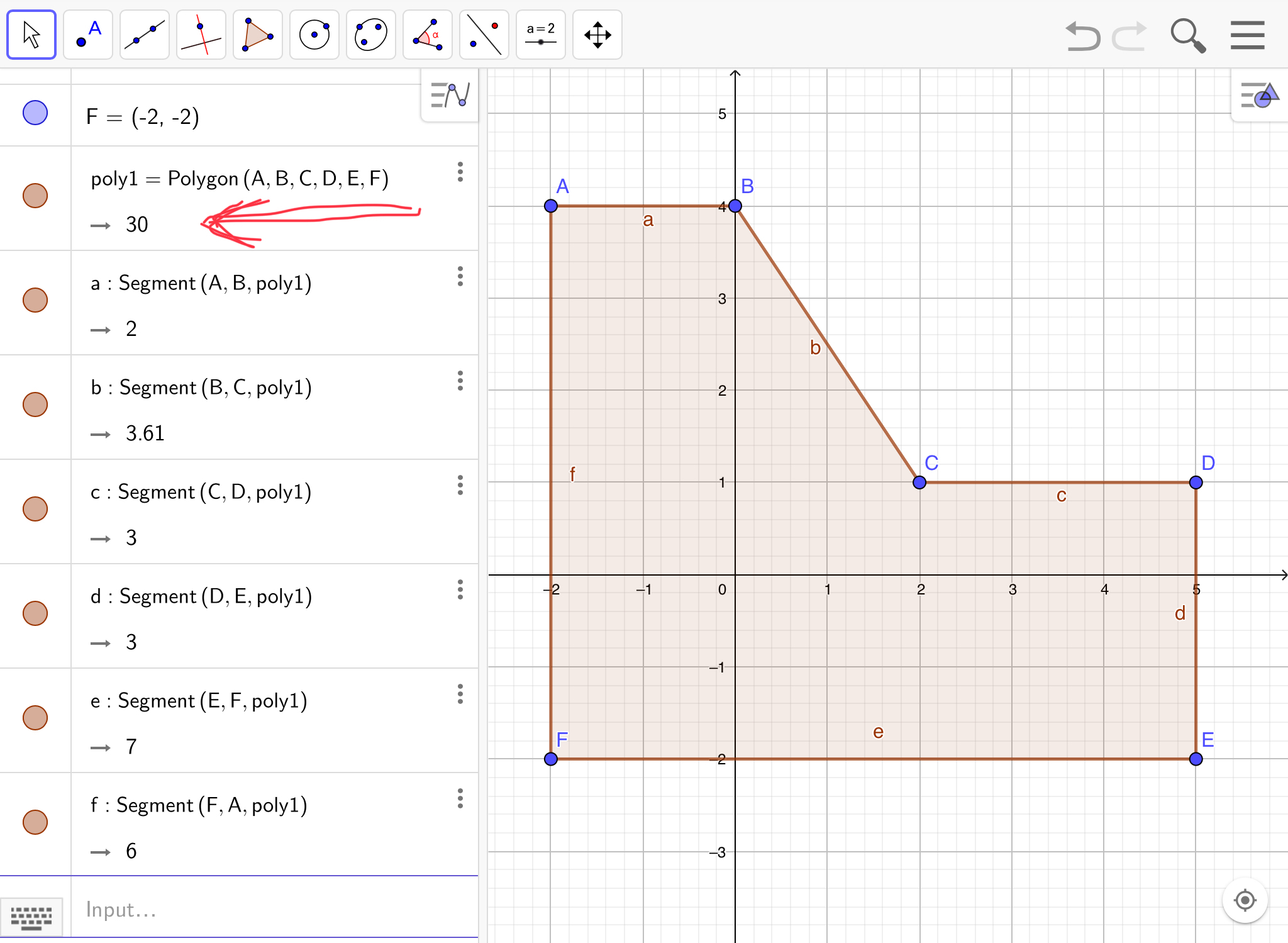Toggle visibility of segment b
Screen dimensions: 1288x943
(x=35, y=405)
